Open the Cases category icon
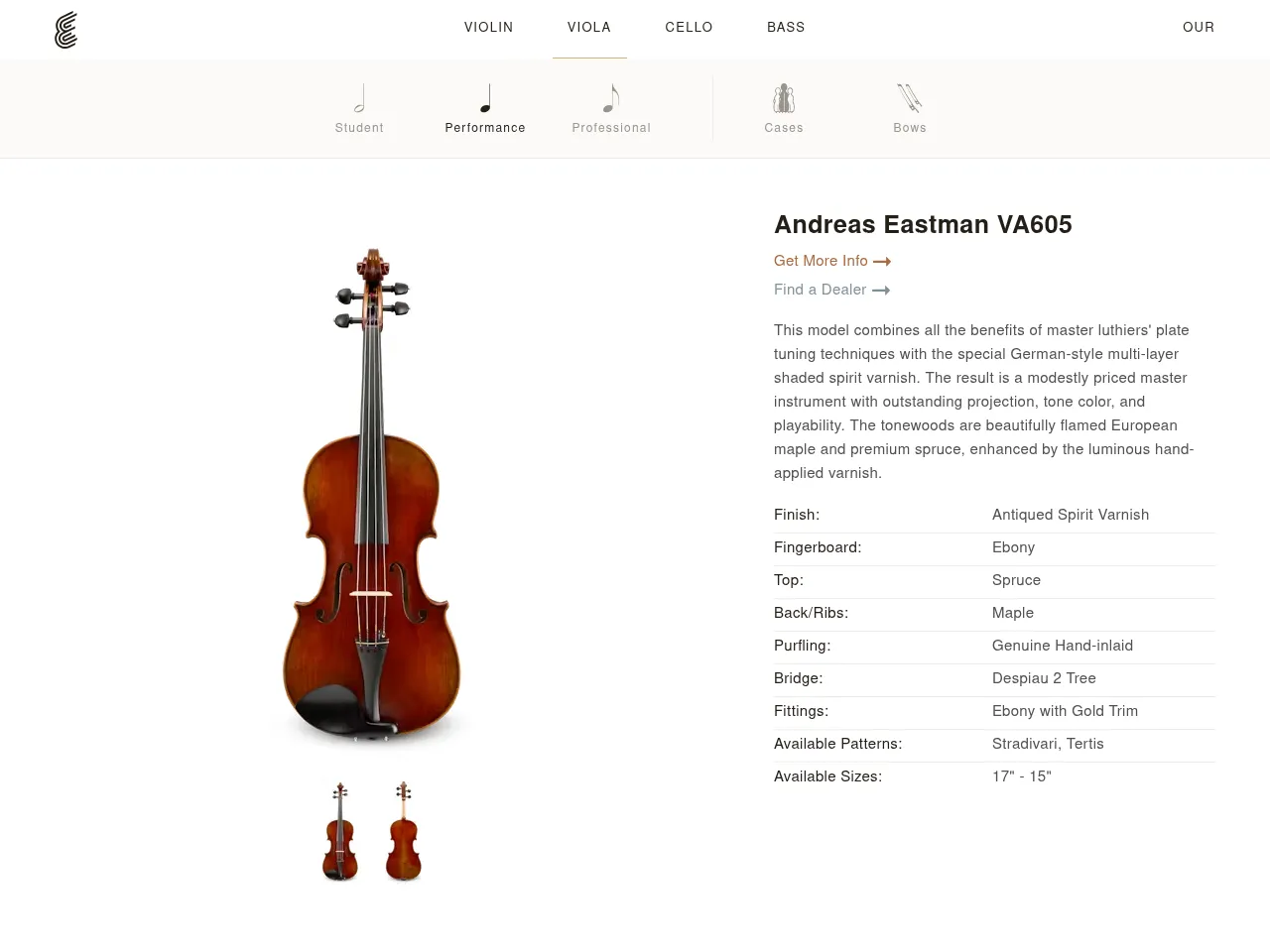The image size is (1270, 952). 784,98
